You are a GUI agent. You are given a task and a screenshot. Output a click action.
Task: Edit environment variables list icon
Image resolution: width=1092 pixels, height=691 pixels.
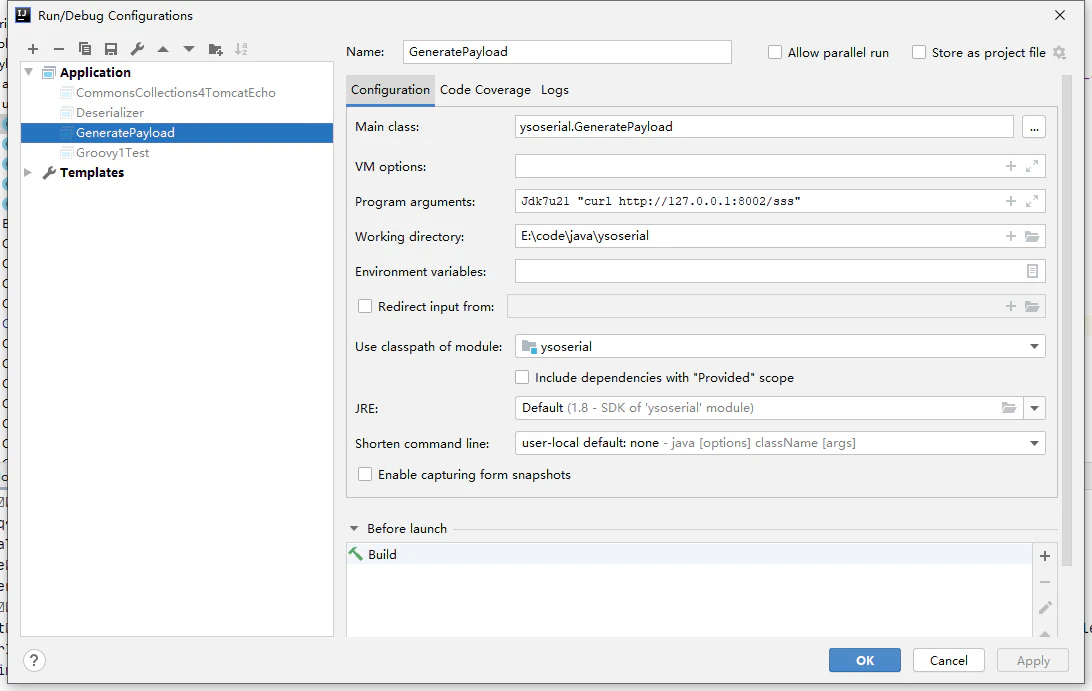[x=1032, y=271]
